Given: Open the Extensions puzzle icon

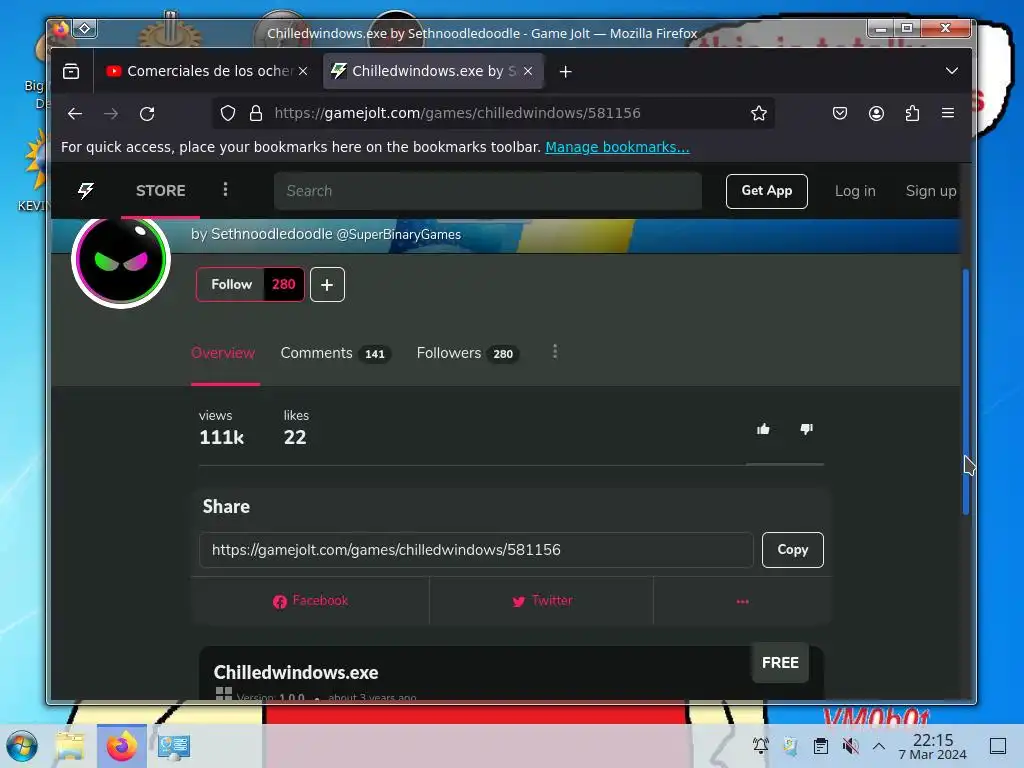Looking at the screenshot, I should (912, 114).
